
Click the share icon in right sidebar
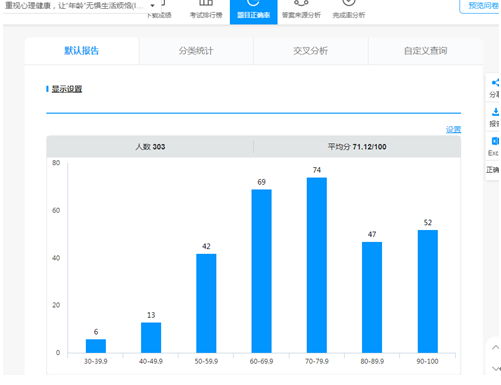tap(495, 83)
